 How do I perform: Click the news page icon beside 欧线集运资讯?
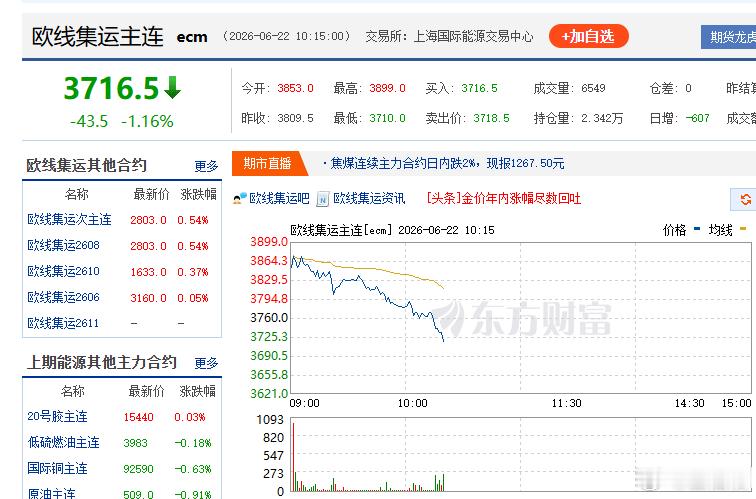[322, 199]
